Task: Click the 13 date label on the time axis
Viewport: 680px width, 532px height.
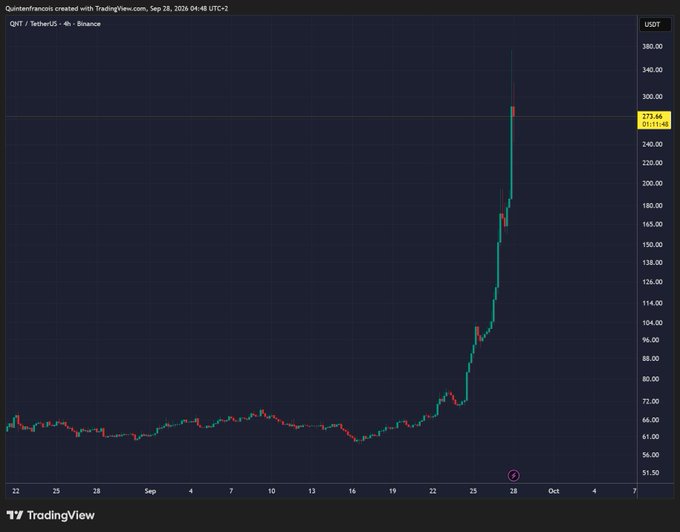Action: 312,491
